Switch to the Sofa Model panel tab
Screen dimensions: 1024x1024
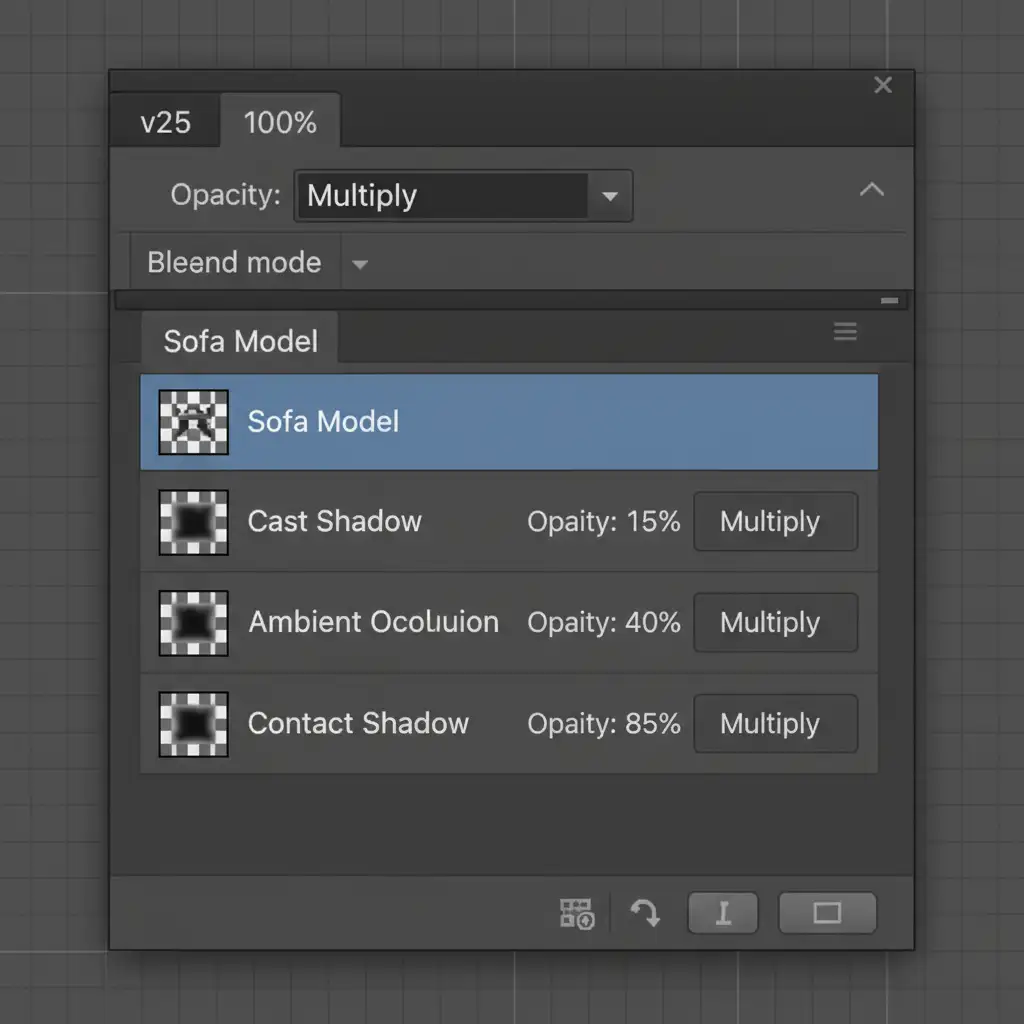click(x=240, y=341)
